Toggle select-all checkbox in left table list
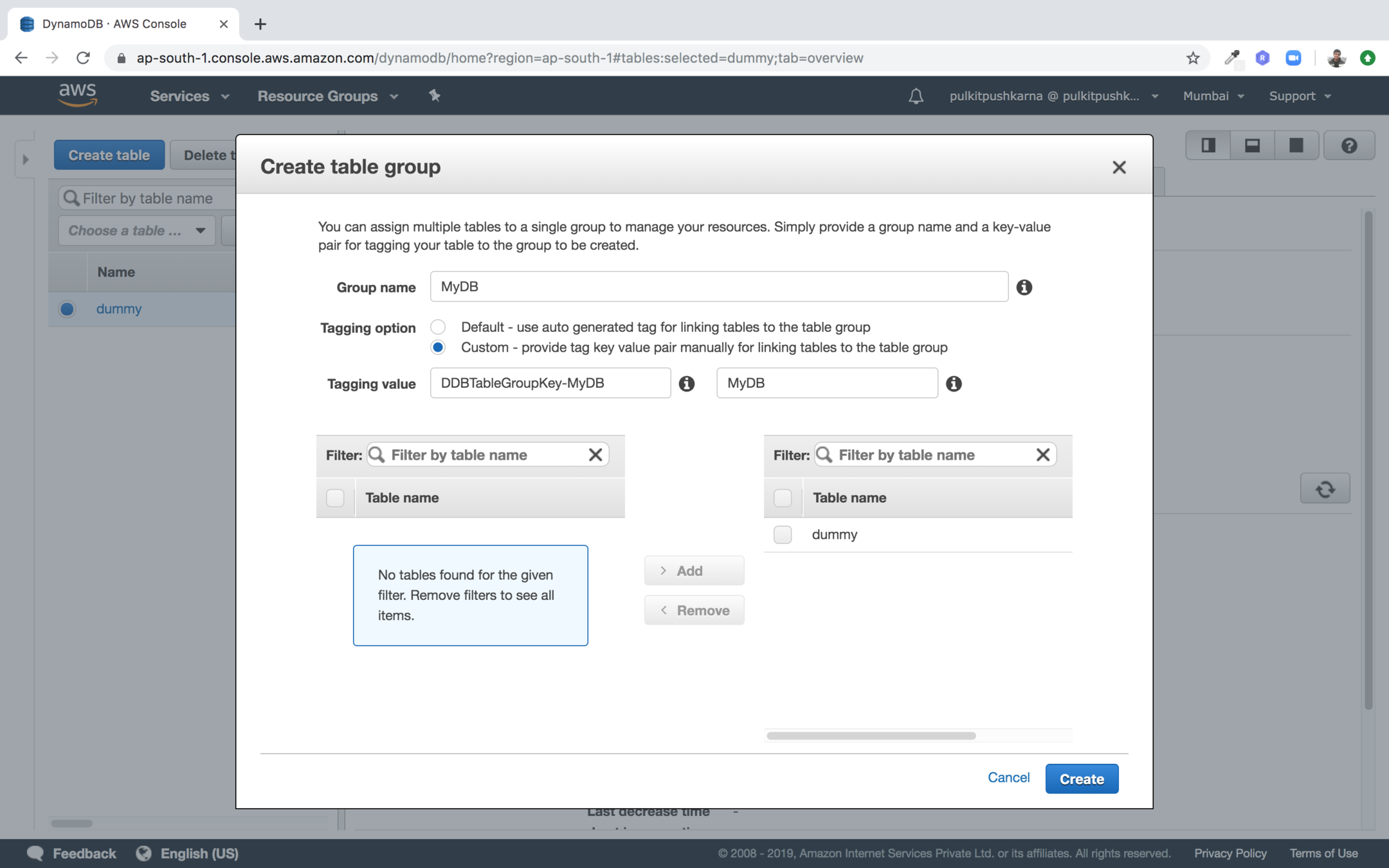 335,498
